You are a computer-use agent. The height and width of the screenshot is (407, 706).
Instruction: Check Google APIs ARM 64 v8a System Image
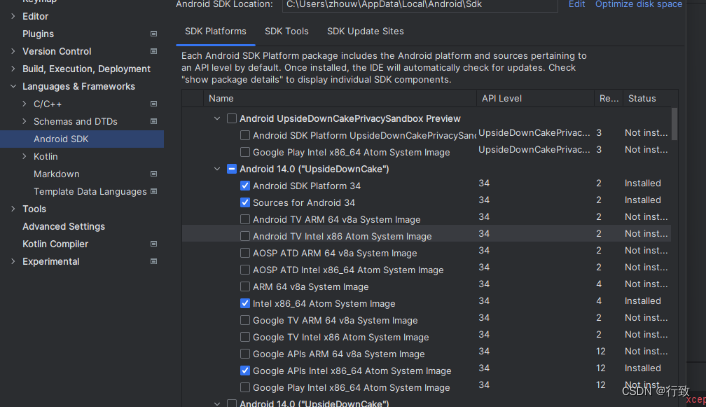pos(245,354)
